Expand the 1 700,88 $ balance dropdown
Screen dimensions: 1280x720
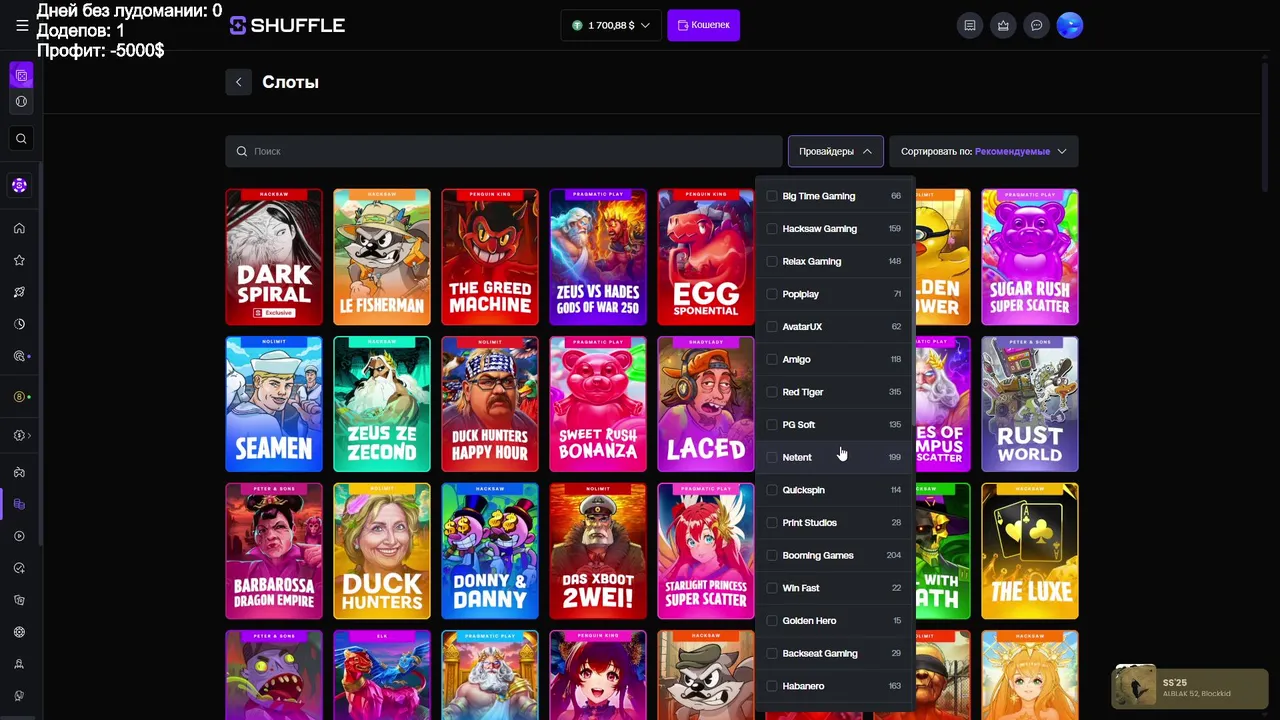(611, 25)
